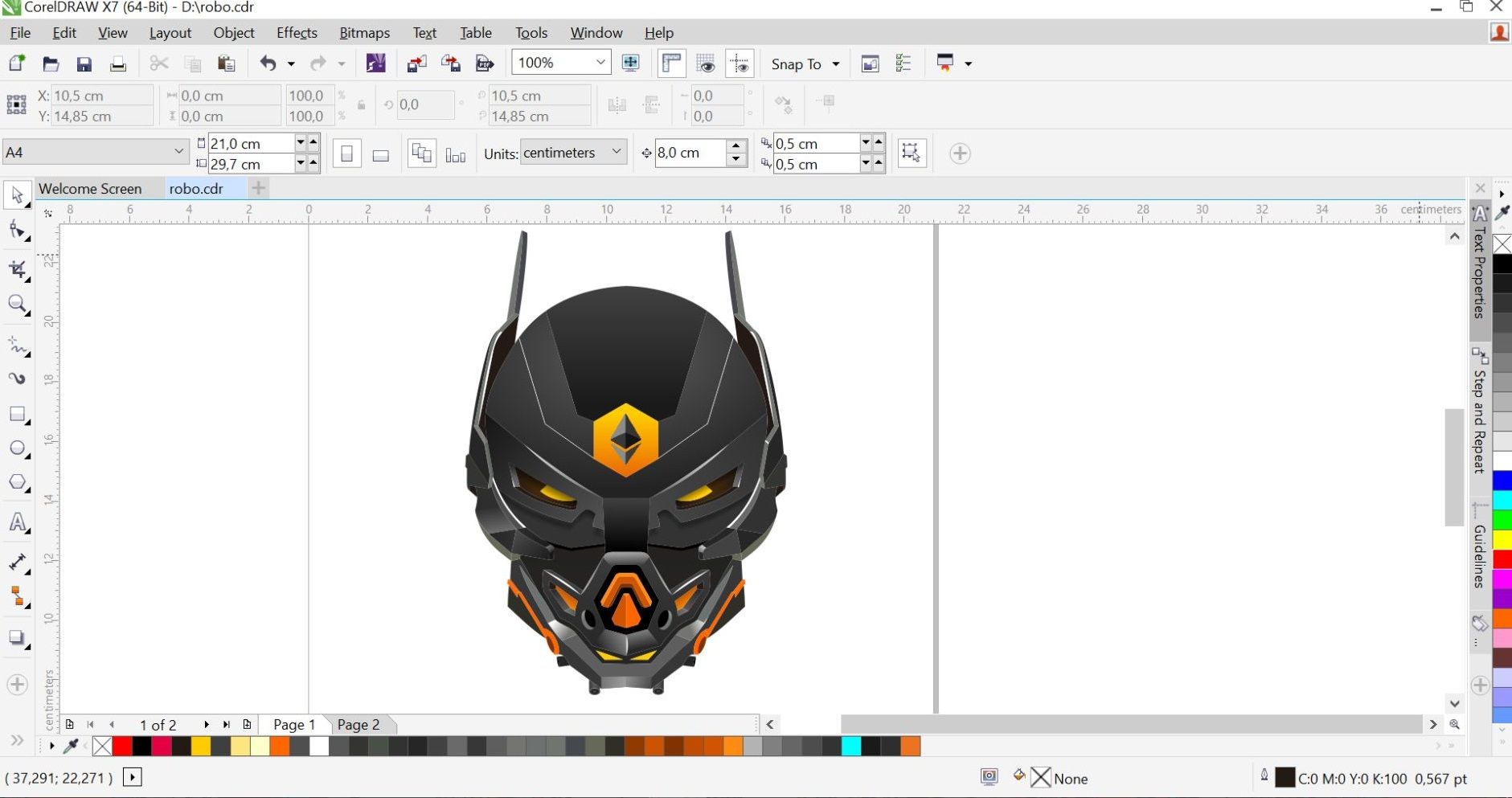Open the page width 21,0 cm dropdown
Viewport: 1512px width, 798px height.
click(300, 142)
